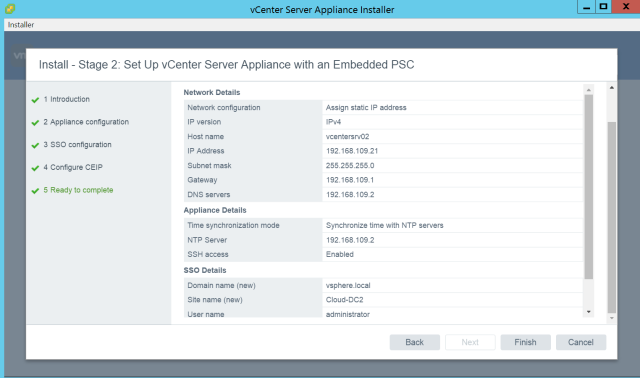Click the 'IP Address' label

(206, 151)
